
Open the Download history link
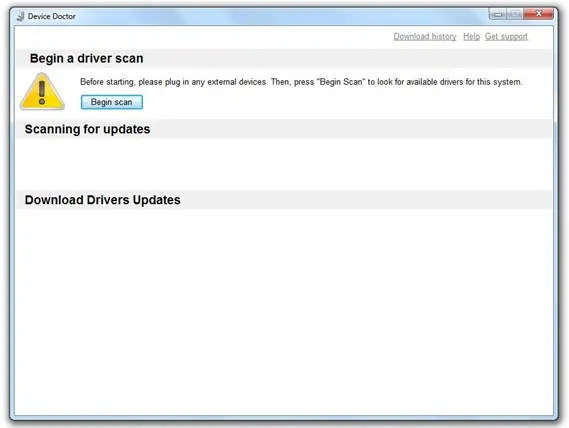pyautogui.click(x=425, y=36)
